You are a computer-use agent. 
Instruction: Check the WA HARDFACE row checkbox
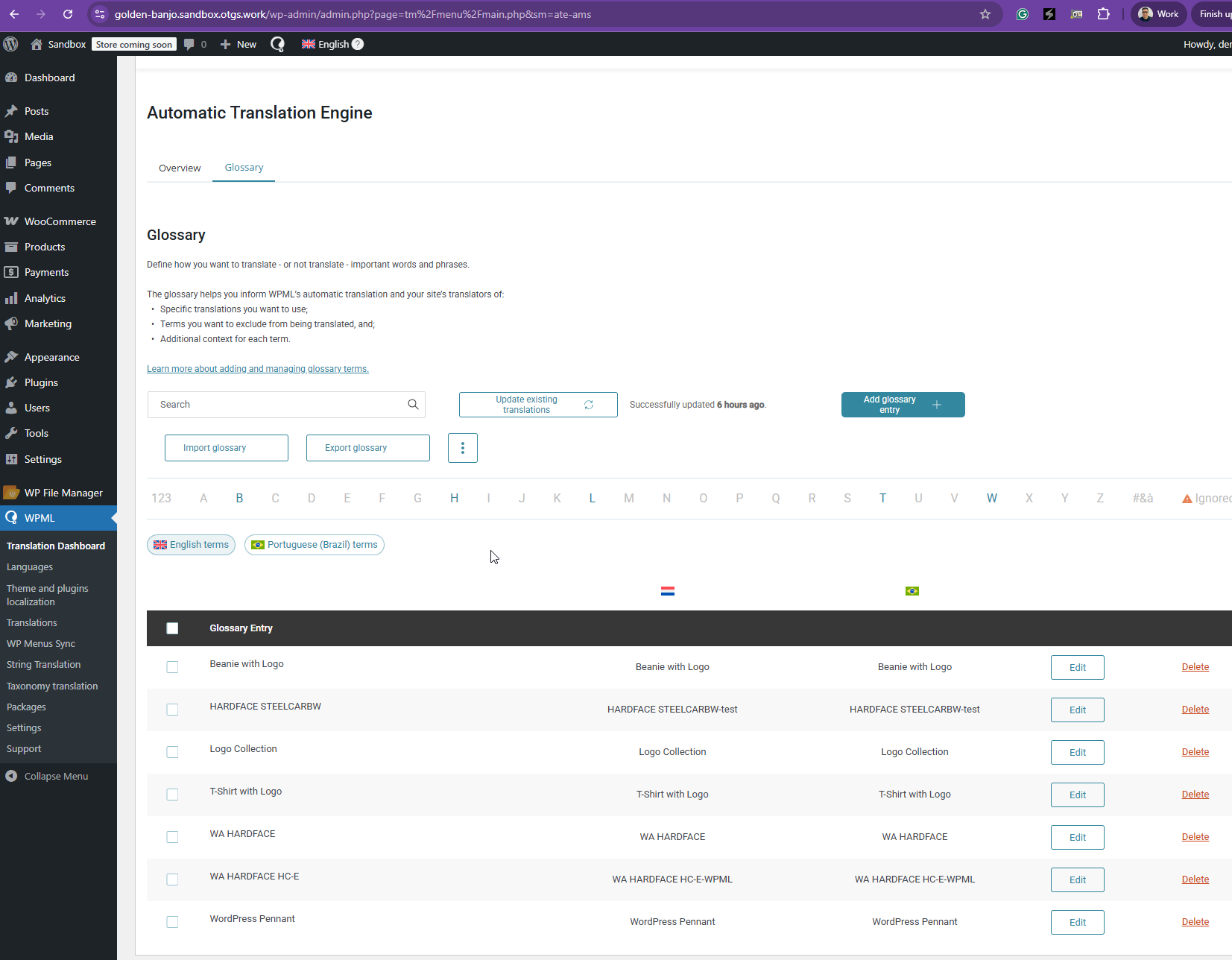172,837
